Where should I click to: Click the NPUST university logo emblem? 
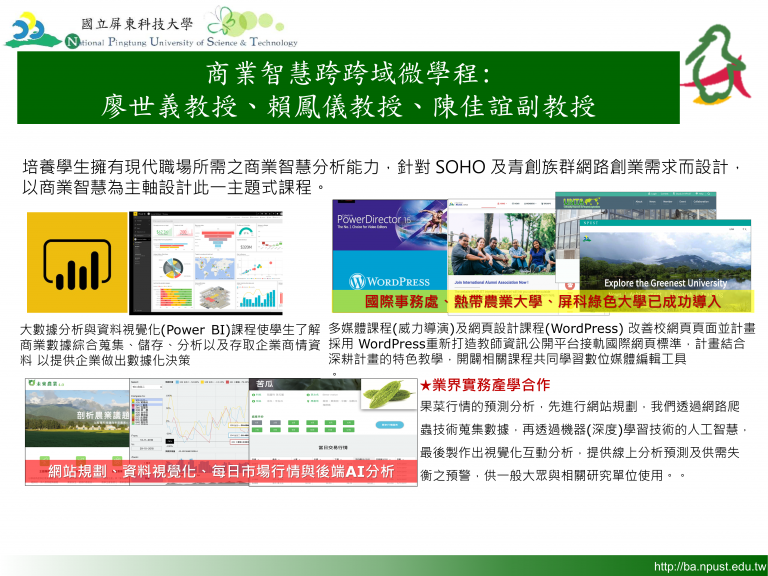(x=33, y=29)
